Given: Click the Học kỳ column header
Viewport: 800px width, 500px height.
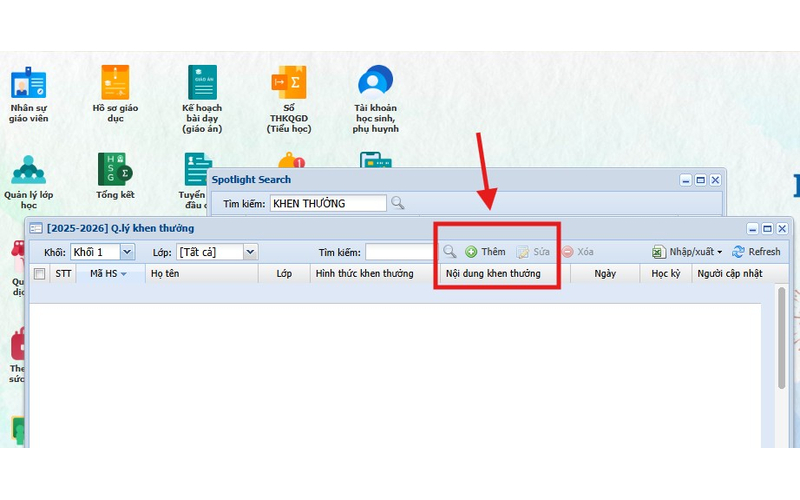Looking at the screenshot, I should tap(666, 273).
